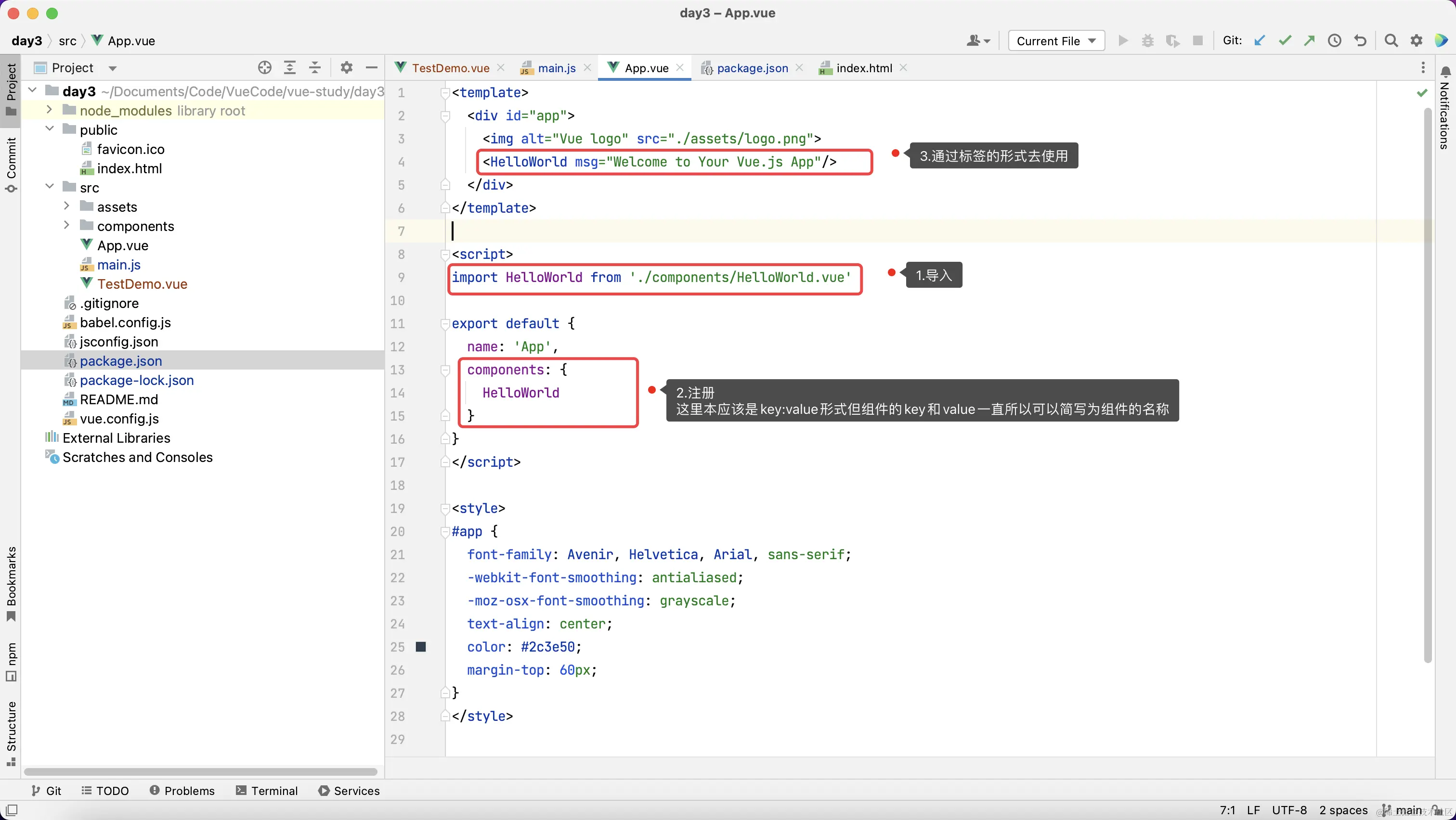Open Search Everywhere magnifier icon
This screenshot has width=1456, height=820.
pos(1391,40)
